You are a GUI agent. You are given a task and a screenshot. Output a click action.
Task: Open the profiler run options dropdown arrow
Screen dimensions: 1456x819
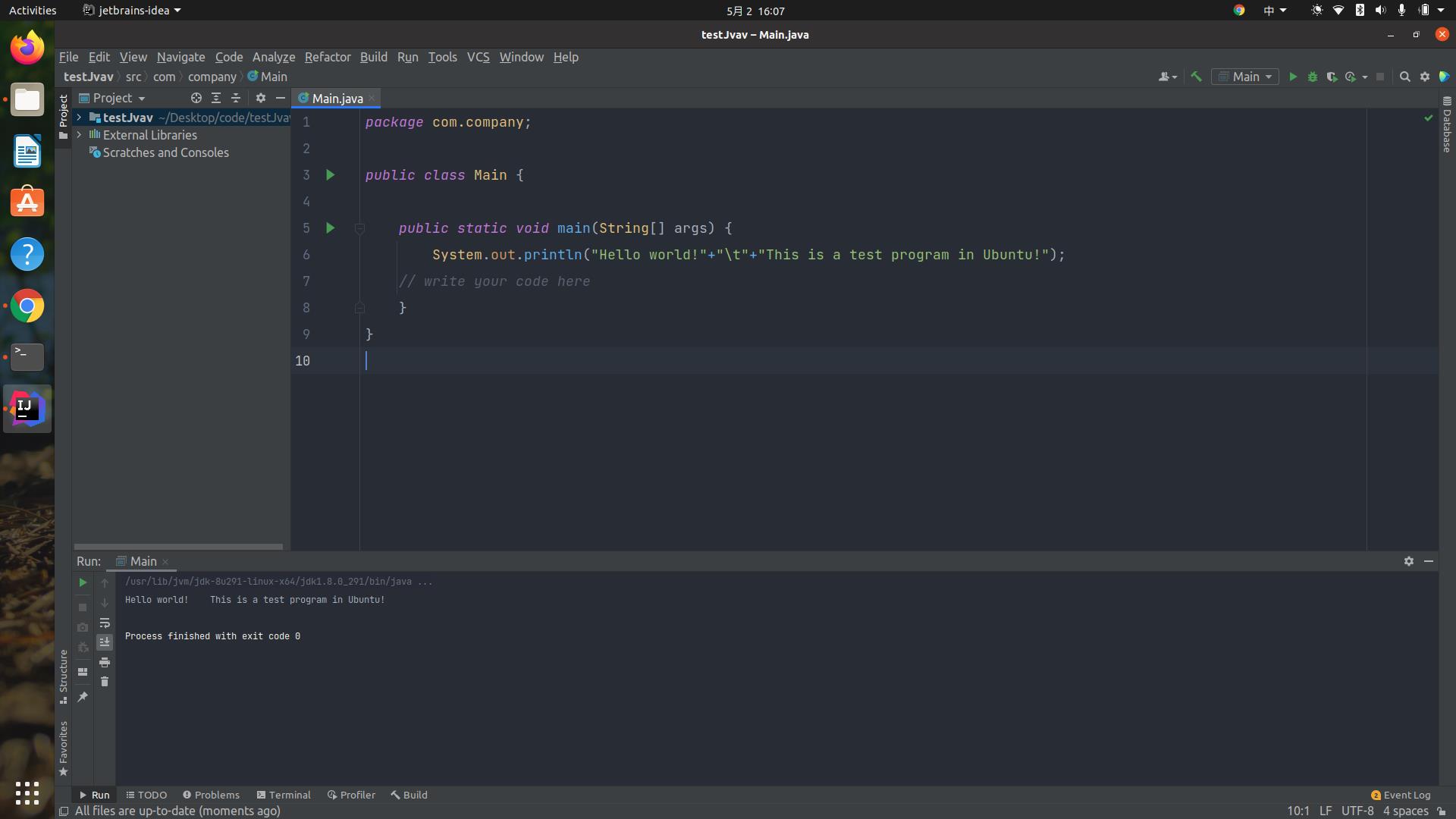pyautogui.click(x=1365, y=77)
